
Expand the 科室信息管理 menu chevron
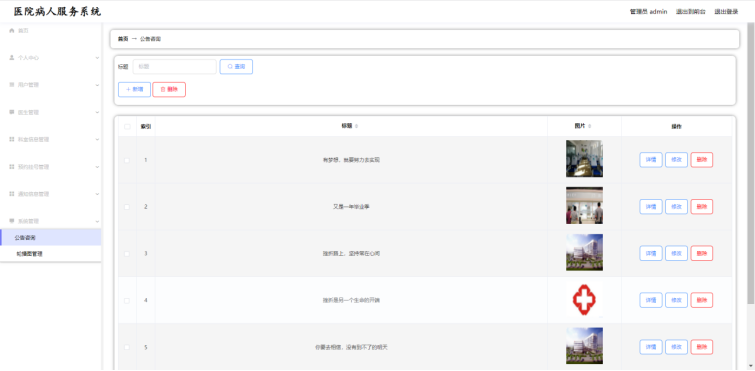pyautogui.click(x=97, y=140)
